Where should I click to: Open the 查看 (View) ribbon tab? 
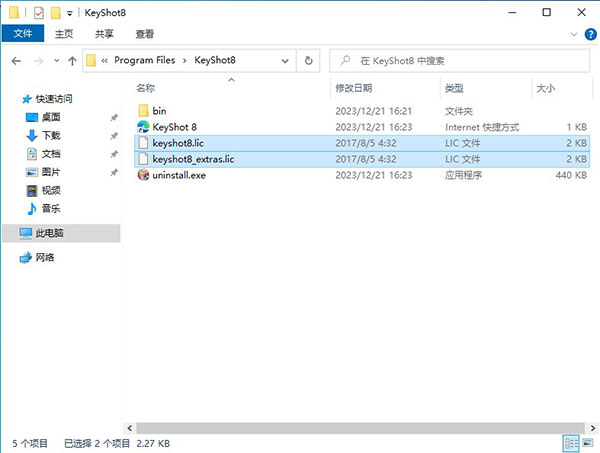pos(145,34)
